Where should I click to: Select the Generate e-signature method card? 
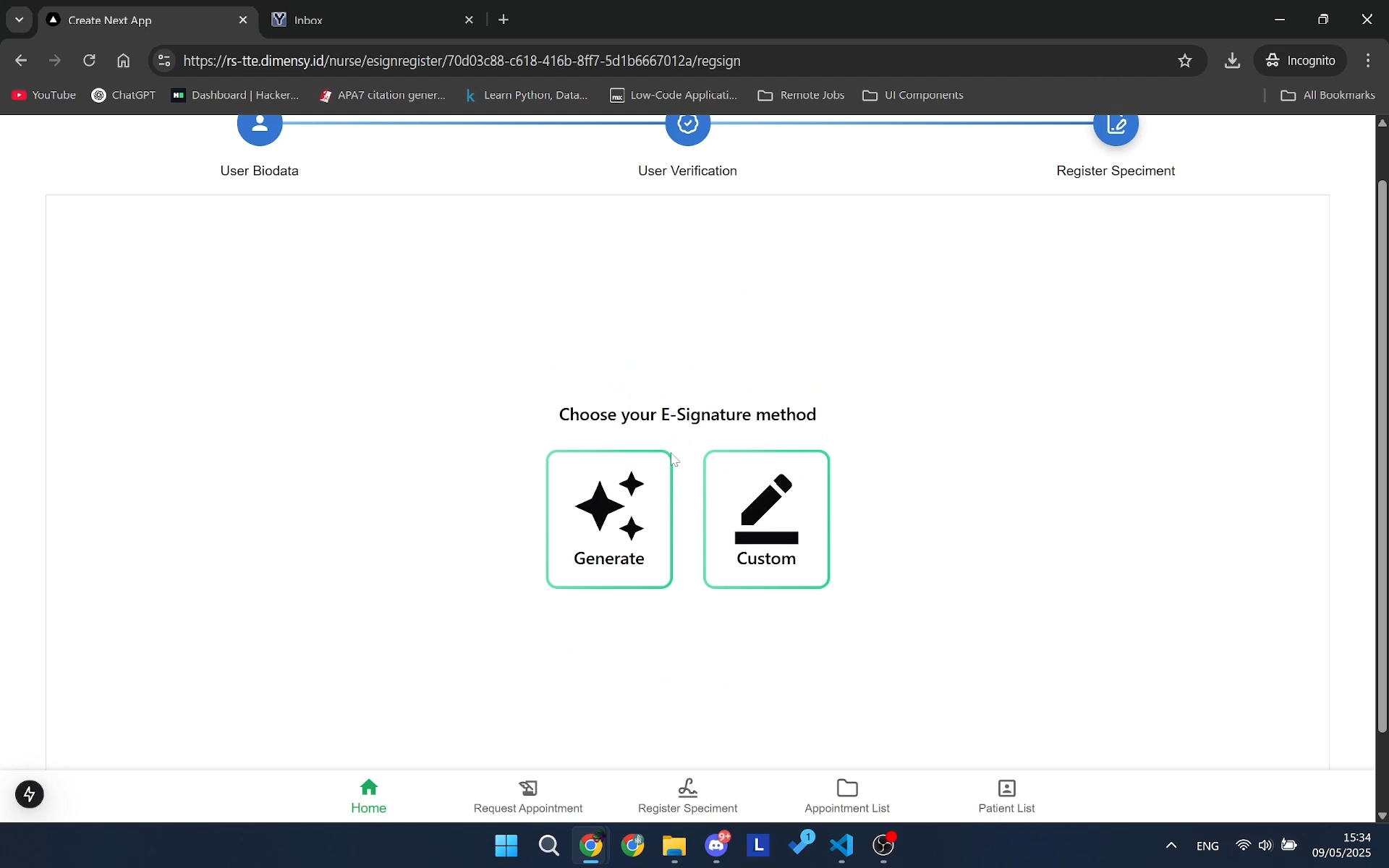[x=608, y=519]
